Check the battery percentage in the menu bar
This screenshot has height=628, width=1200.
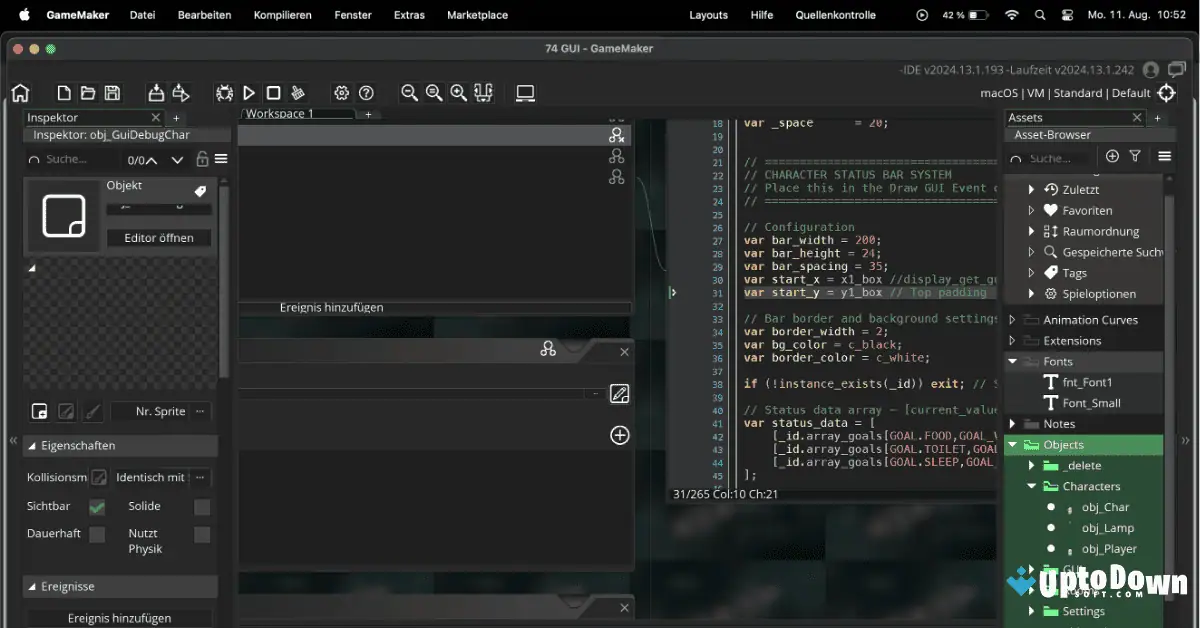(951, 15)
